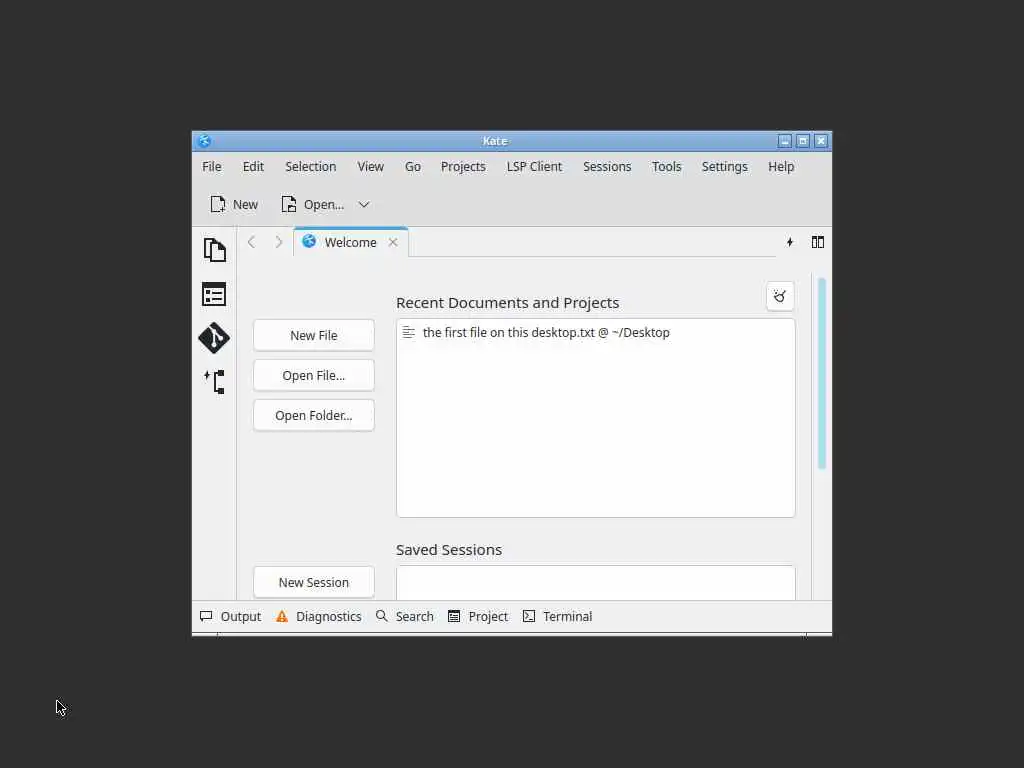This screenshot has height=768, width=1024.
Task: Toggle the Output bottom panel
Action: (231, 616)
